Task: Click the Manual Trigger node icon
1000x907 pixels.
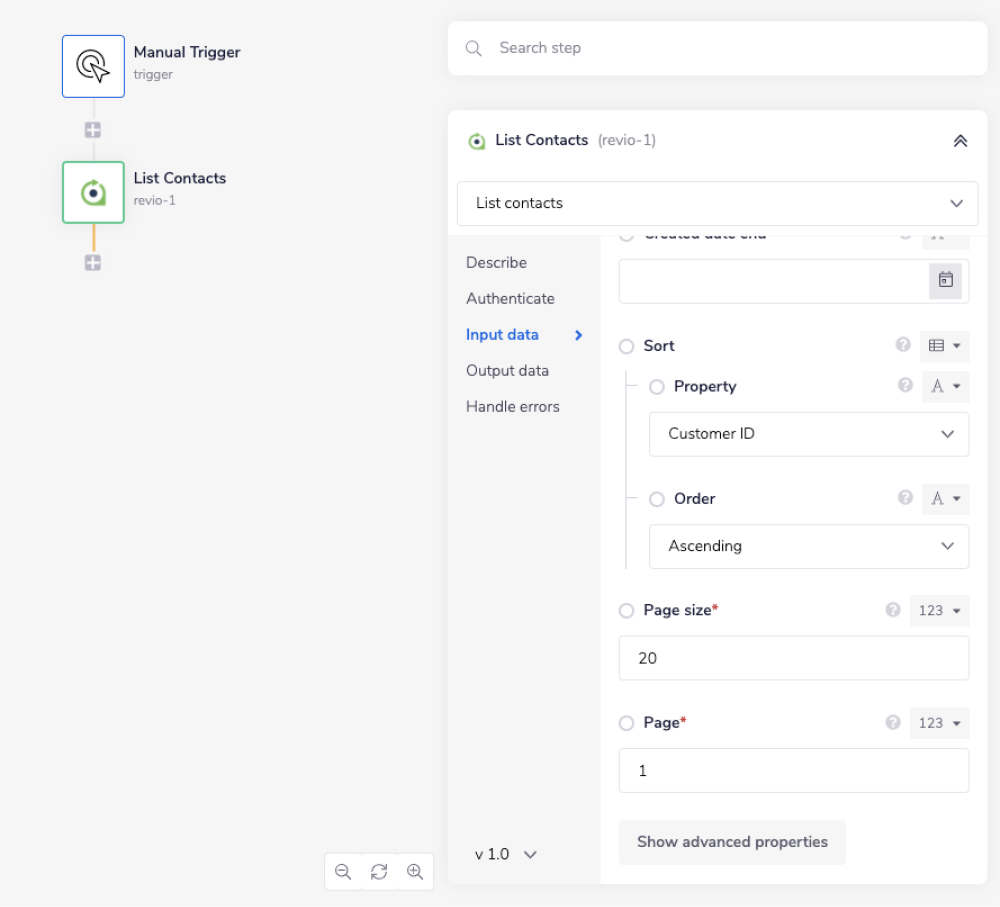Action: pyautogui.click(x=93, y=66)
